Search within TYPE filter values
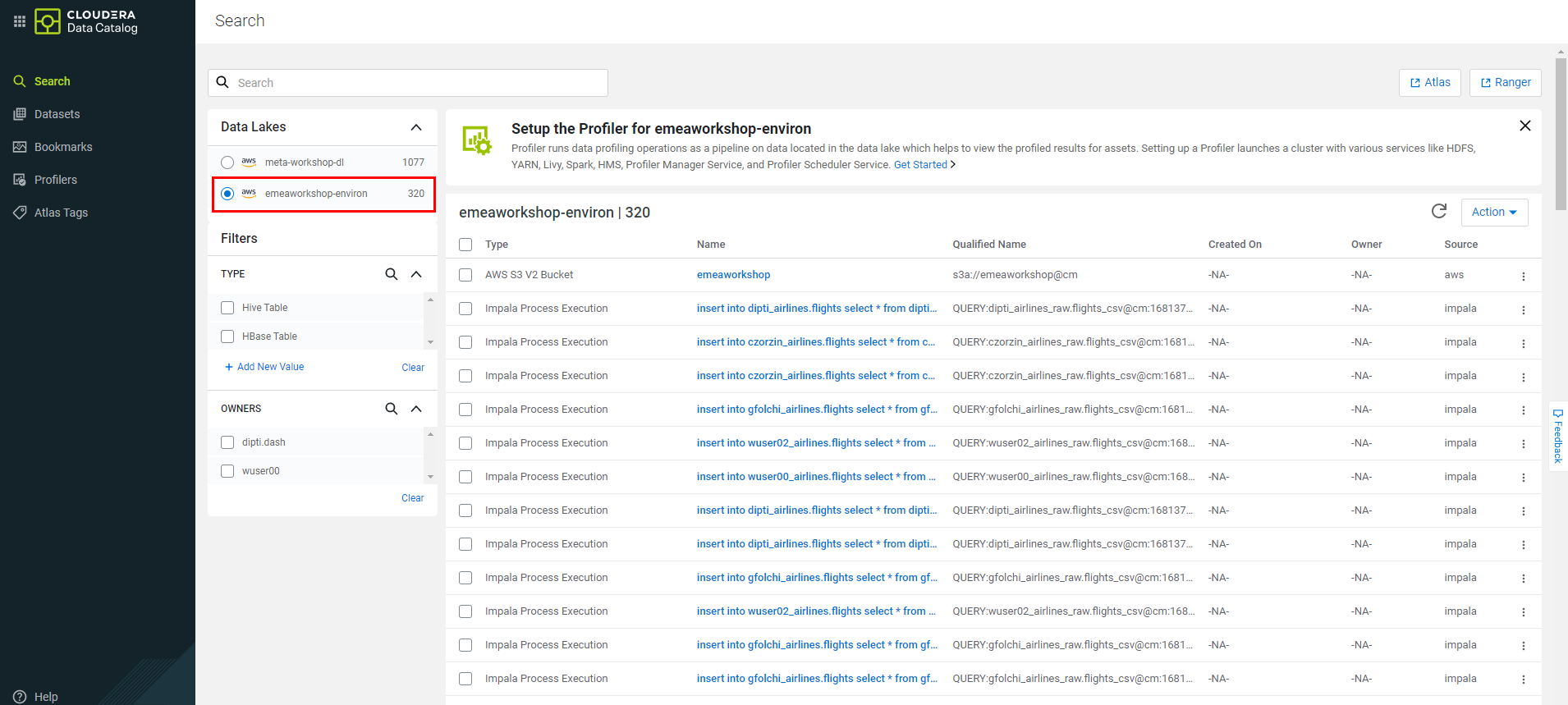 pos(392,274)
